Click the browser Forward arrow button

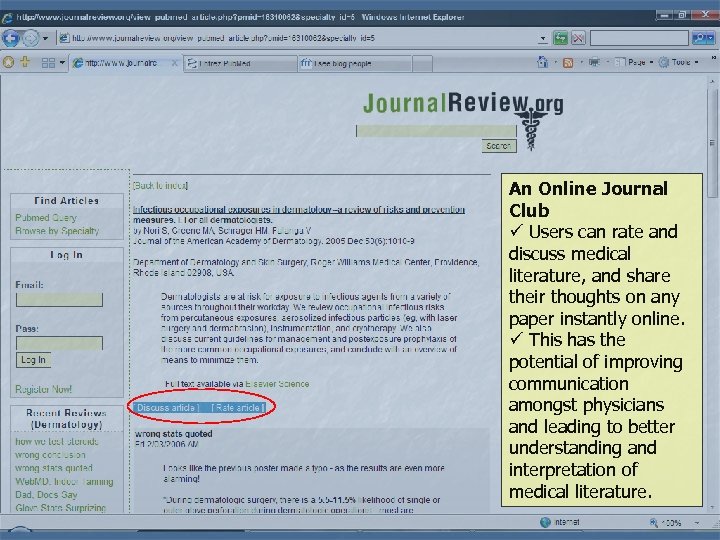coord(30,38)
